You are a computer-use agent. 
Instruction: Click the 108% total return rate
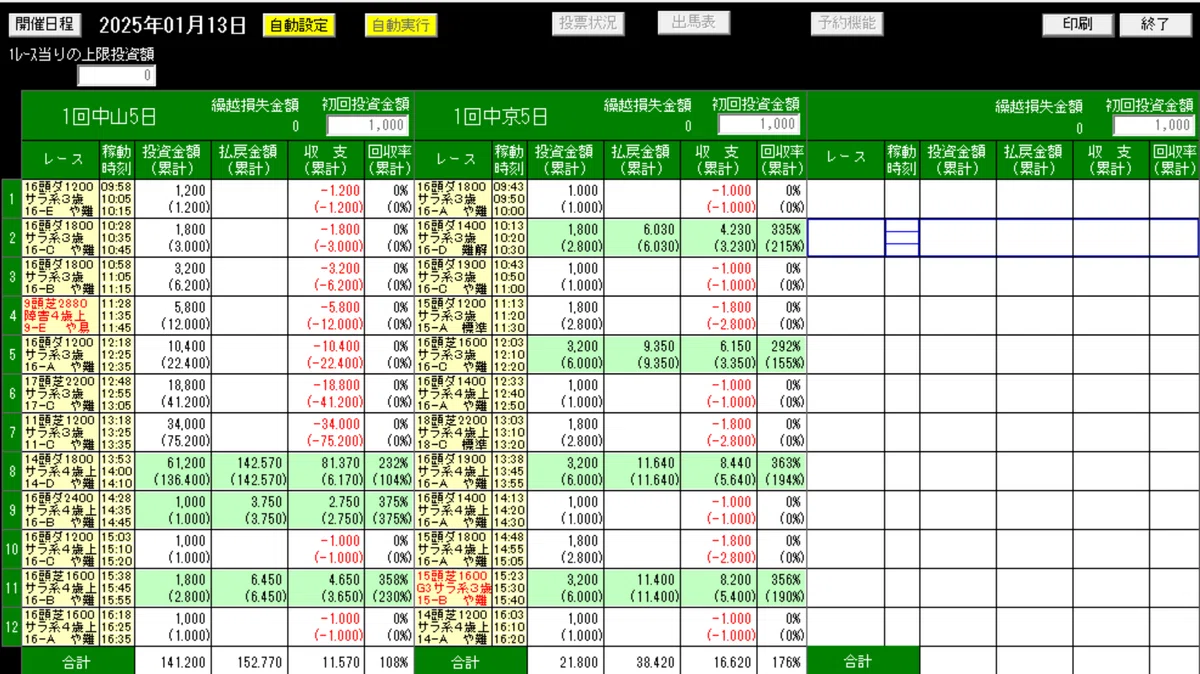click(389, 662)
